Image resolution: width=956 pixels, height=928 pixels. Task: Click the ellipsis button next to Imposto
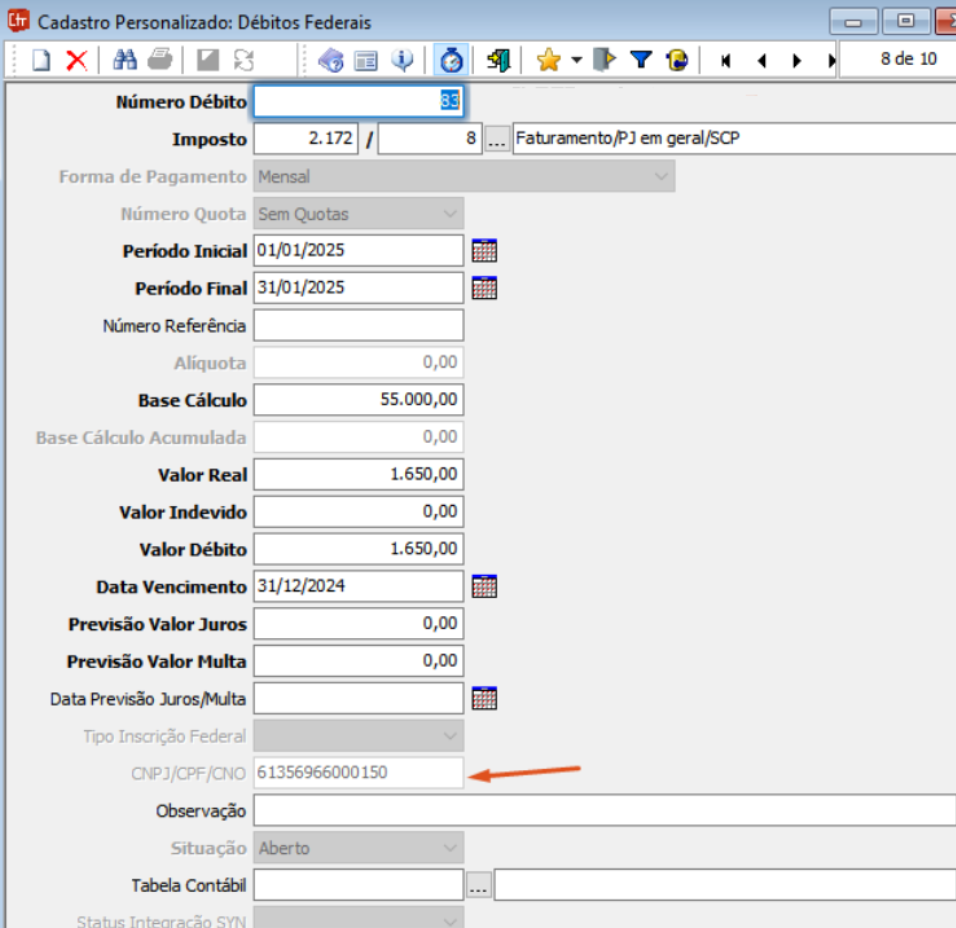point(497,139)
